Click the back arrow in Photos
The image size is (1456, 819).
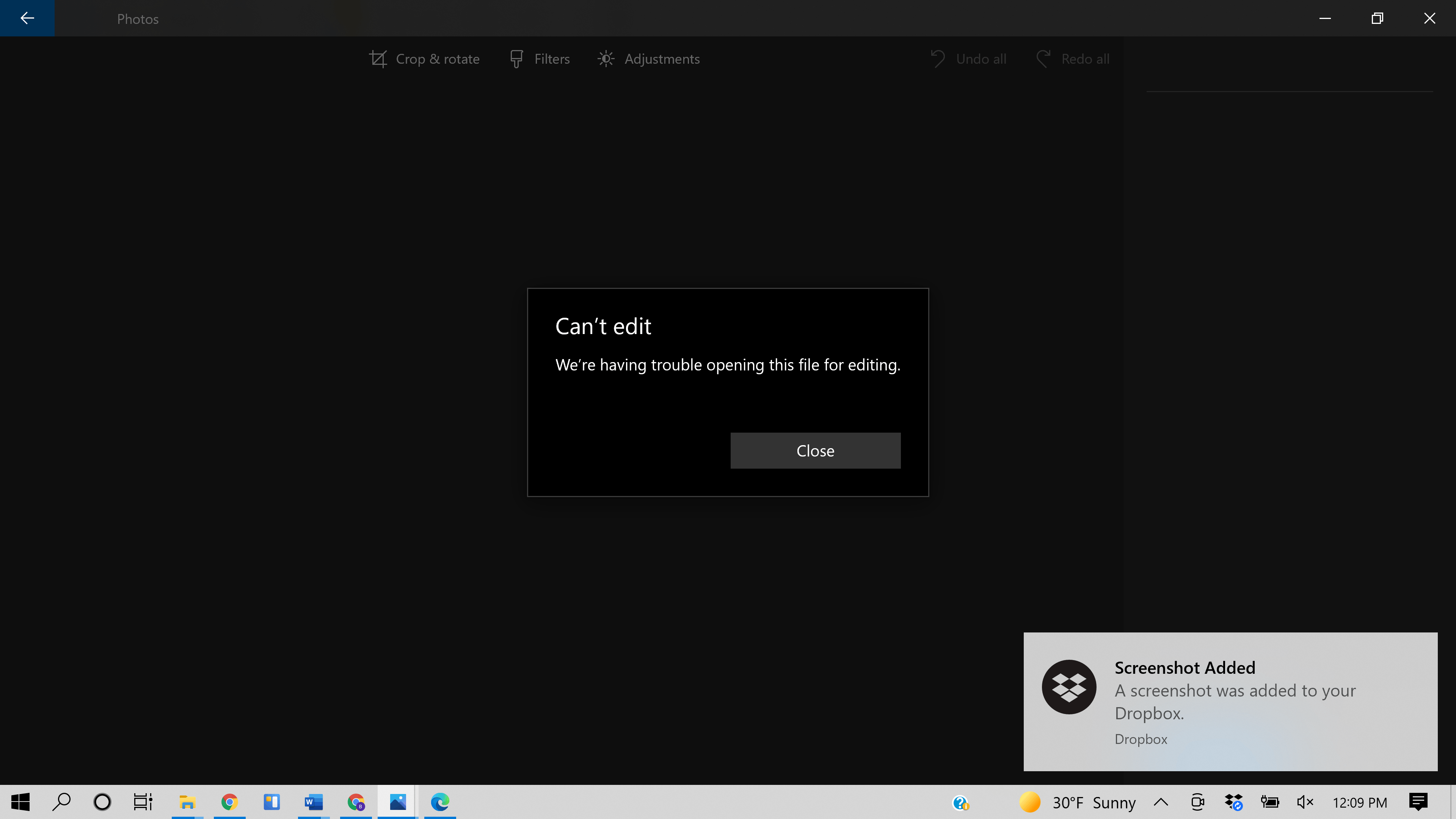(x=27, y=18)
